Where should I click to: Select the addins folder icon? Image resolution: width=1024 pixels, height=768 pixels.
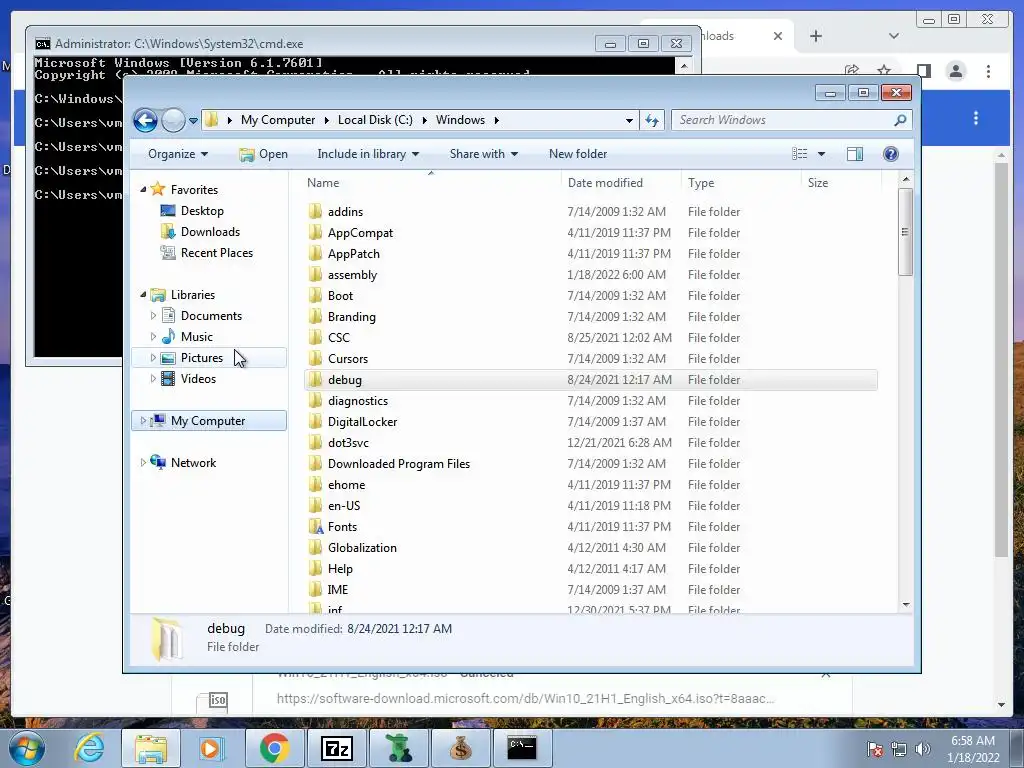point(315,212)
